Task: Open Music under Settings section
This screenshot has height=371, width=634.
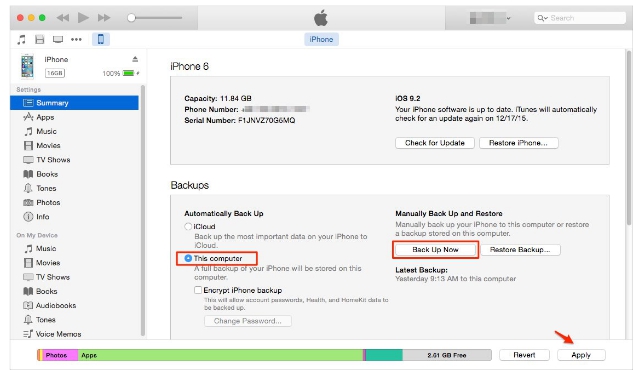Action: (74, 131)
